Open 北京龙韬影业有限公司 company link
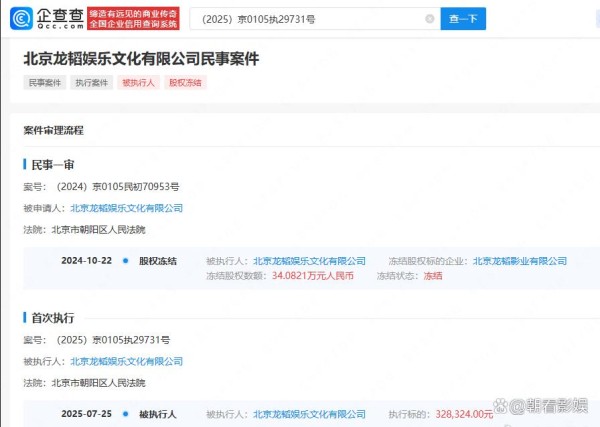This screenshot has width=600, height=427. (x=520, y=261)
